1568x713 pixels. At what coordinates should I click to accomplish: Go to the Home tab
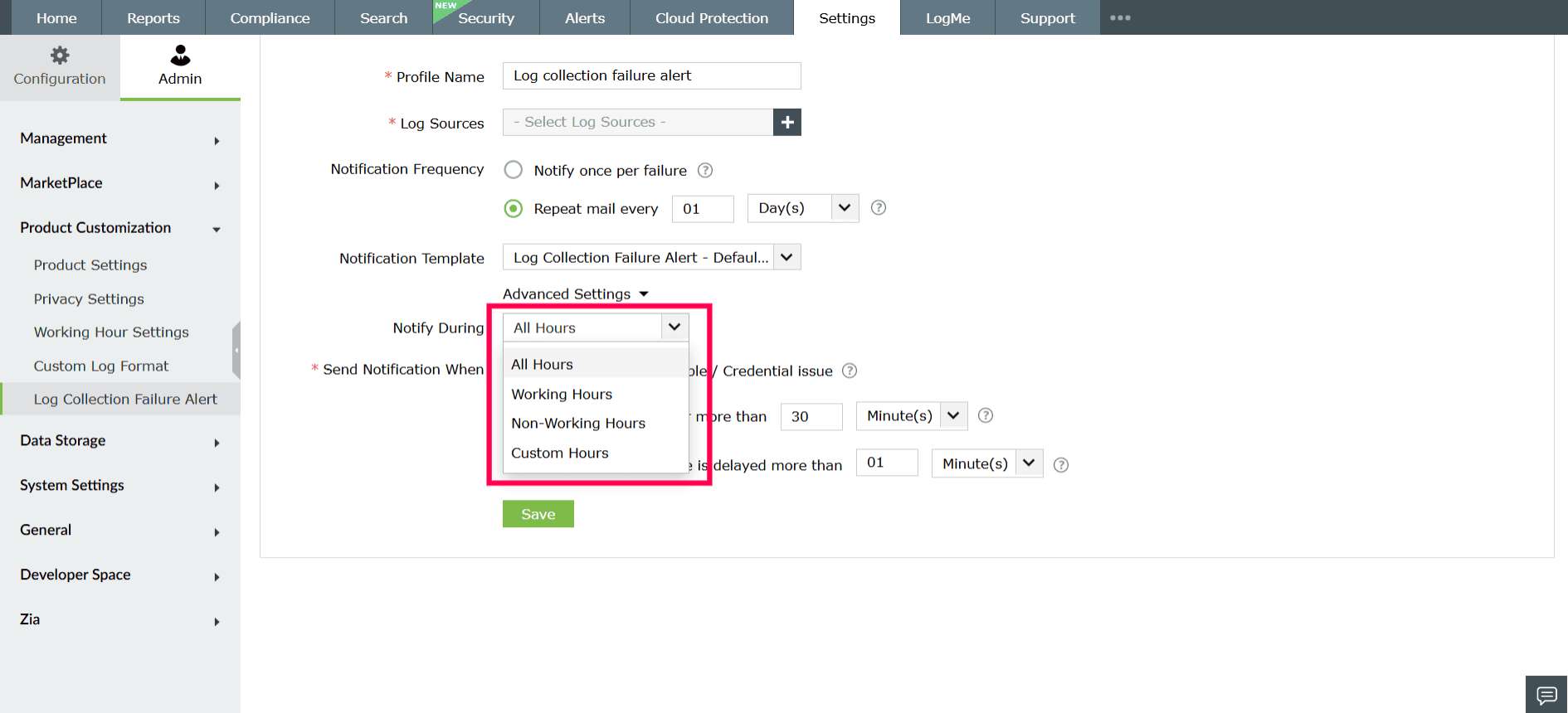56,17
